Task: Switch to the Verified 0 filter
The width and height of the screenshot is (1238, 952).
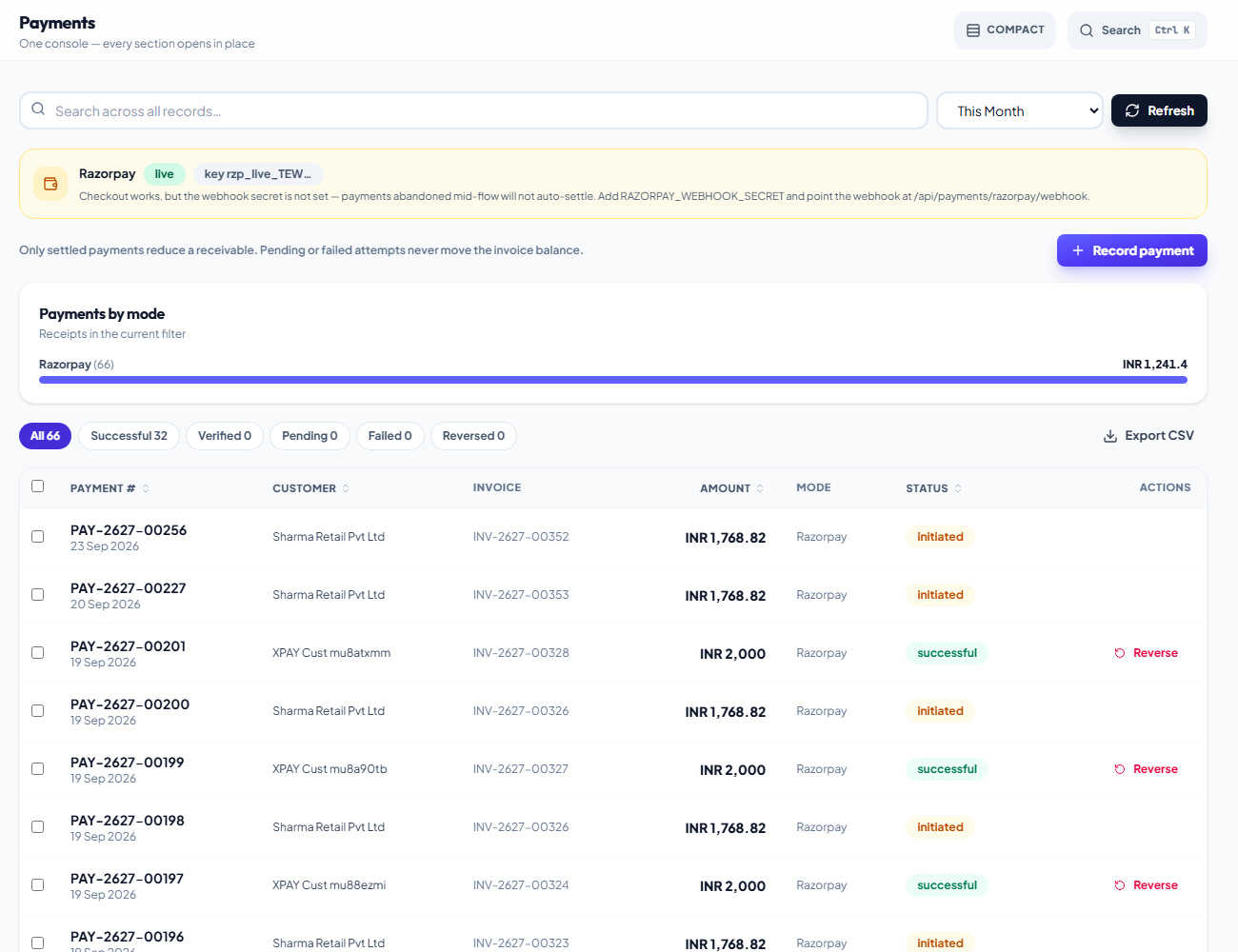Action: [x=225, y=436]
